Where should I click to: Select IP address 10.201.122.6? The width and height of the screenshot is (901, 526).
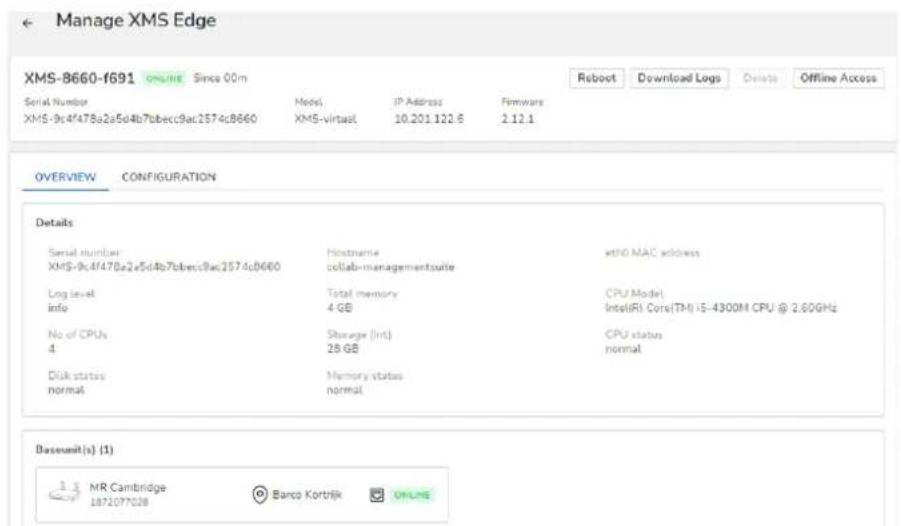click(429, 119)
